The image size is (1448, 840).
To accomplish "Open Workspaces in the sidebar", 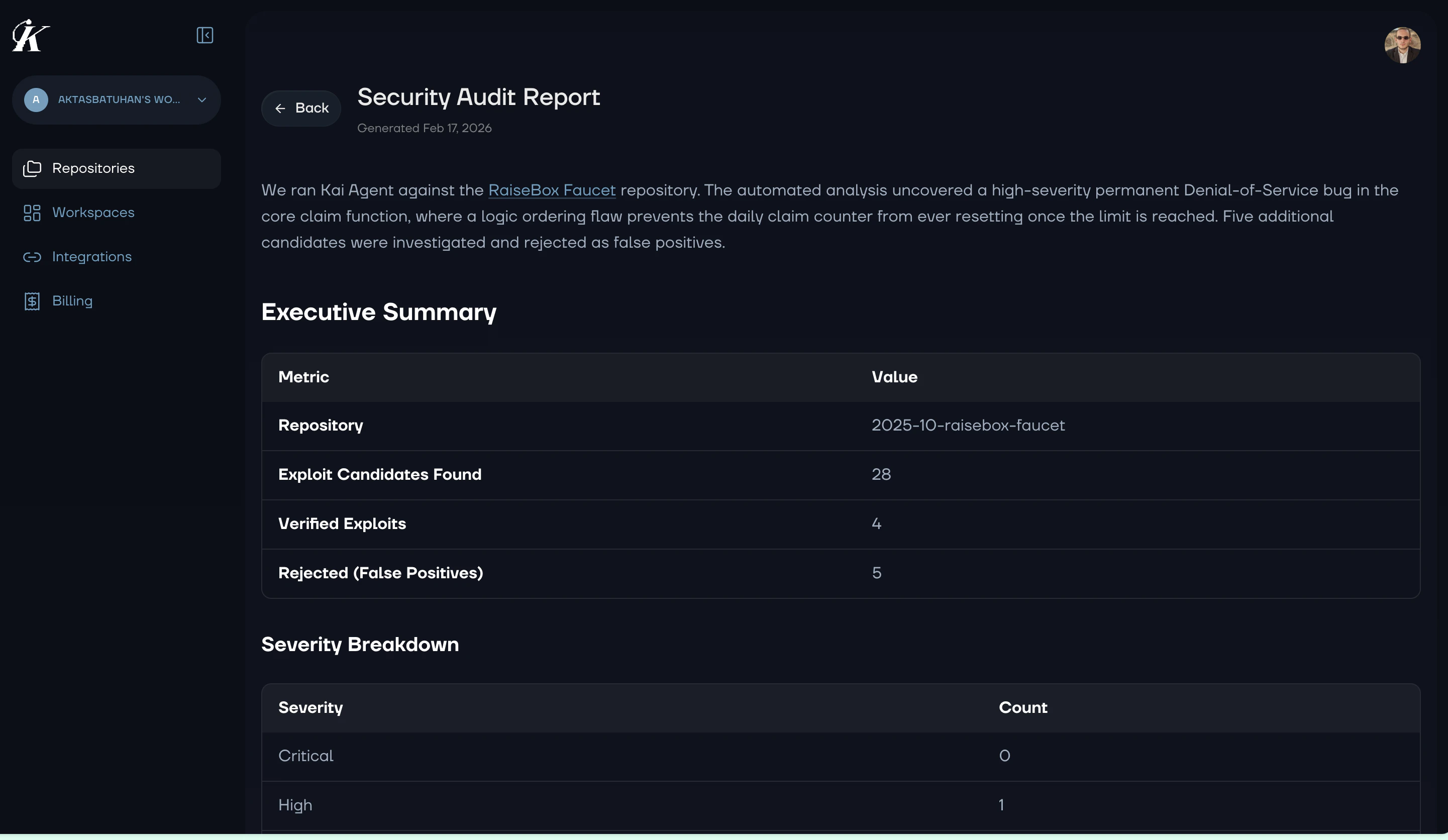I will [x=117, y=213].
